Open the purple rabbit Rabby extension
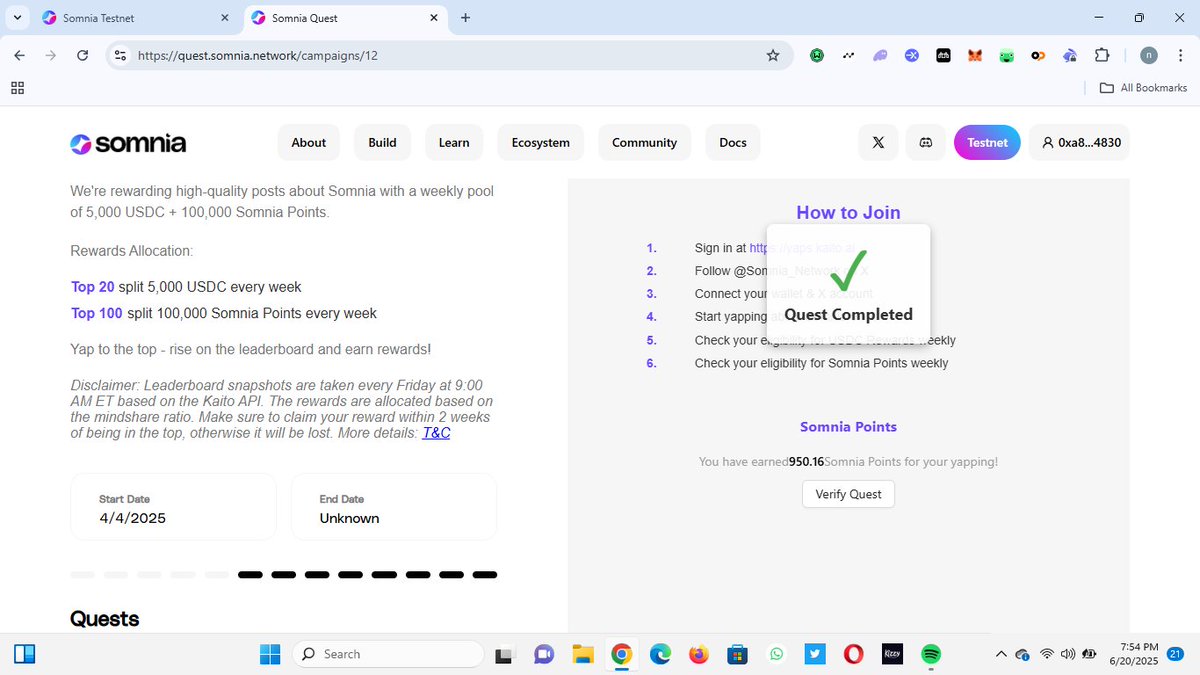Screen dimensions: 1200x675 click(x=1070, y=56)
